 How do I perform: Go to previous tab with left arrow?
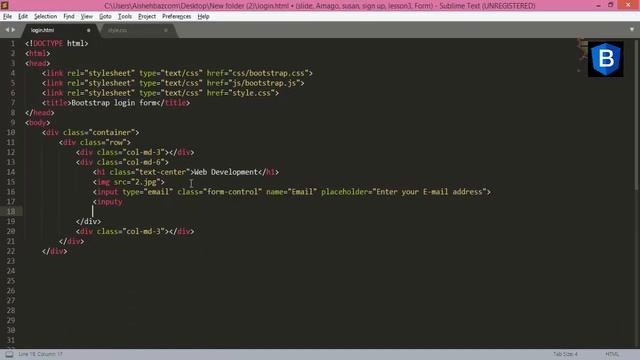(x=7, y=30)
